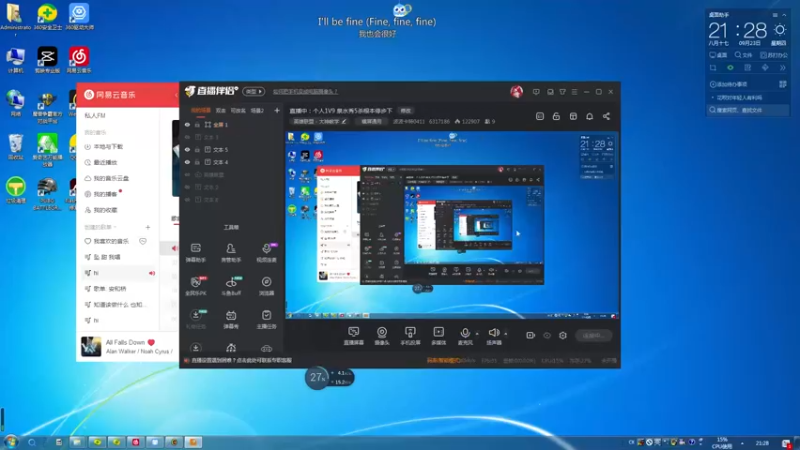Open 斗鱼Buff tool in the toolbox

(x=231, y=286)
